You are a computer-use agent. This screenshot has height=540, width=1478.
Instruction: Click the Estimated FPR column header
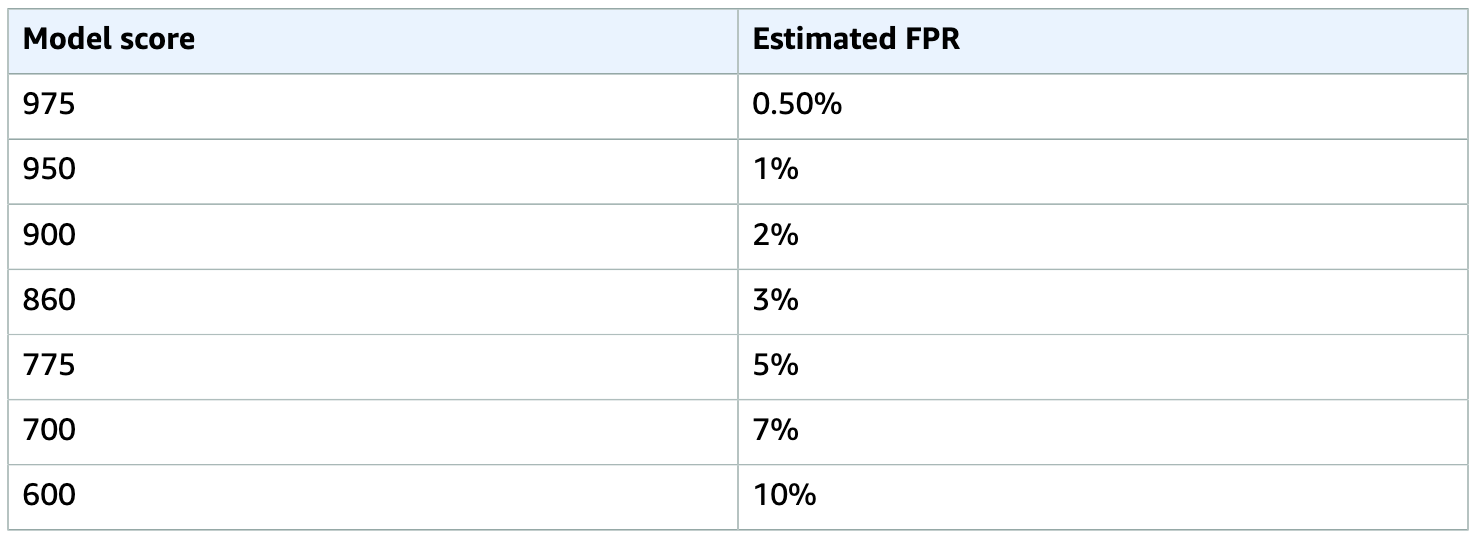1103,41
